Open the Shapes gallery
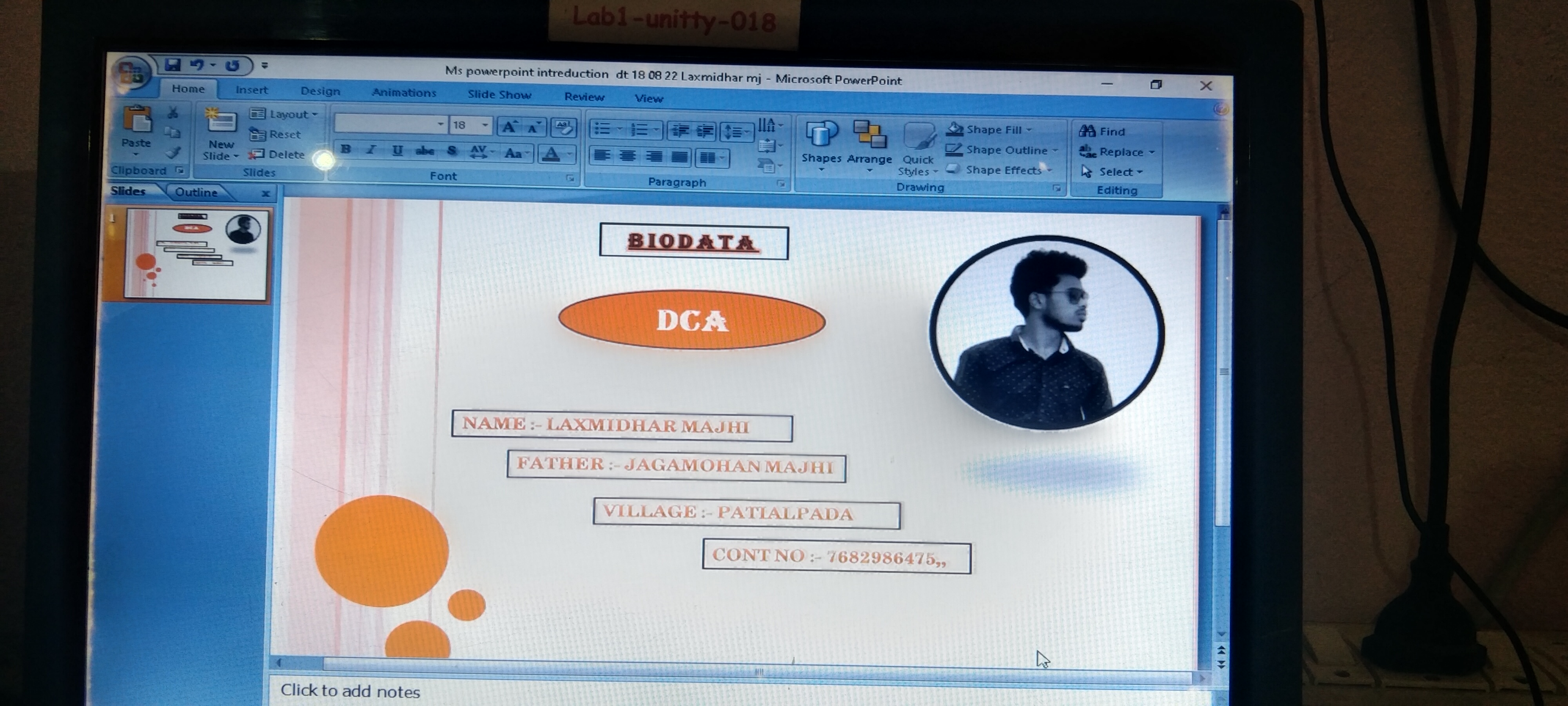1568x706 pixels. (821, 144)
